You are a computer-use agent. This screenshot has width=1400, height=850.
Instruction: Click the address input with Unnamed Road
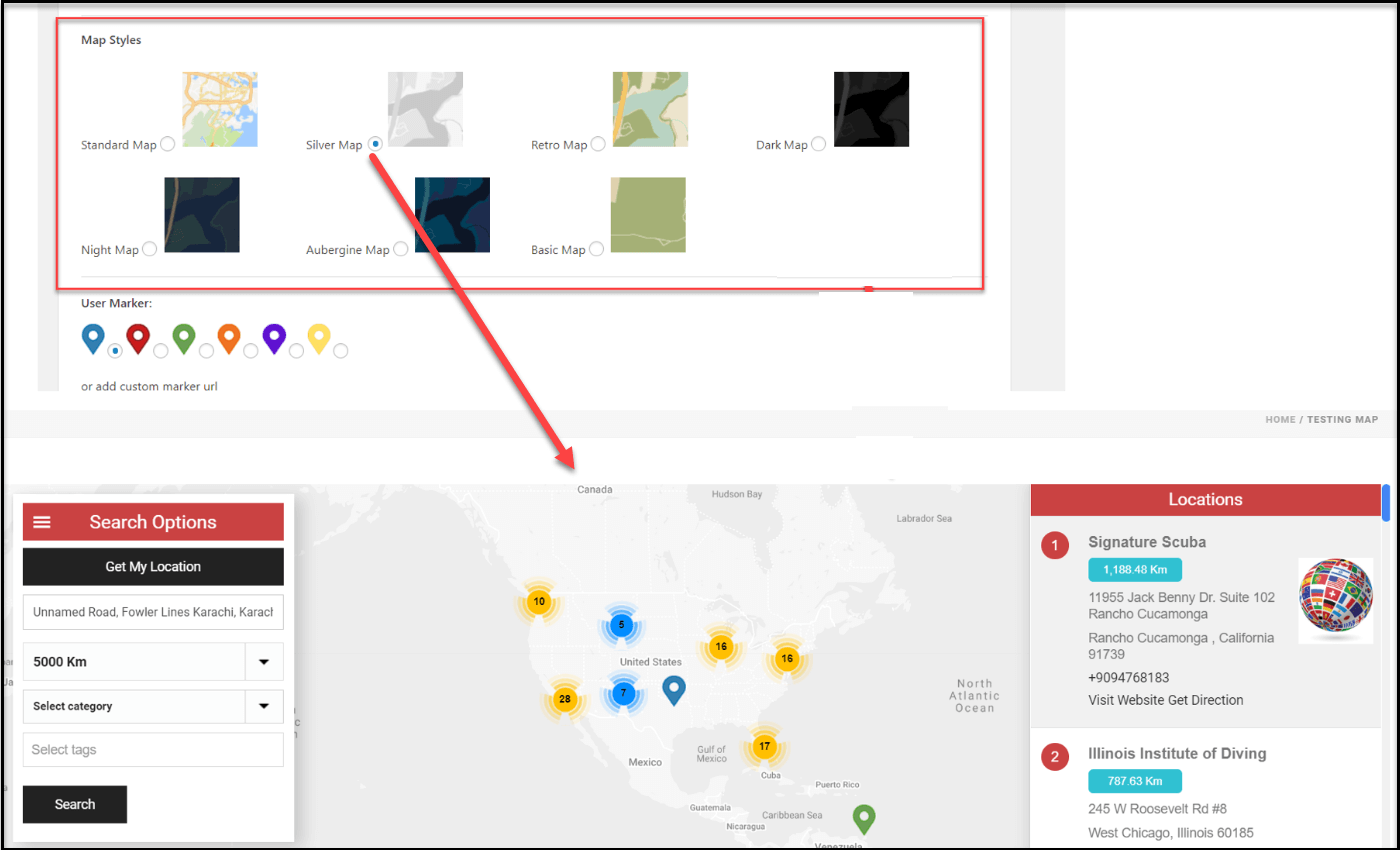coord(153,612)
